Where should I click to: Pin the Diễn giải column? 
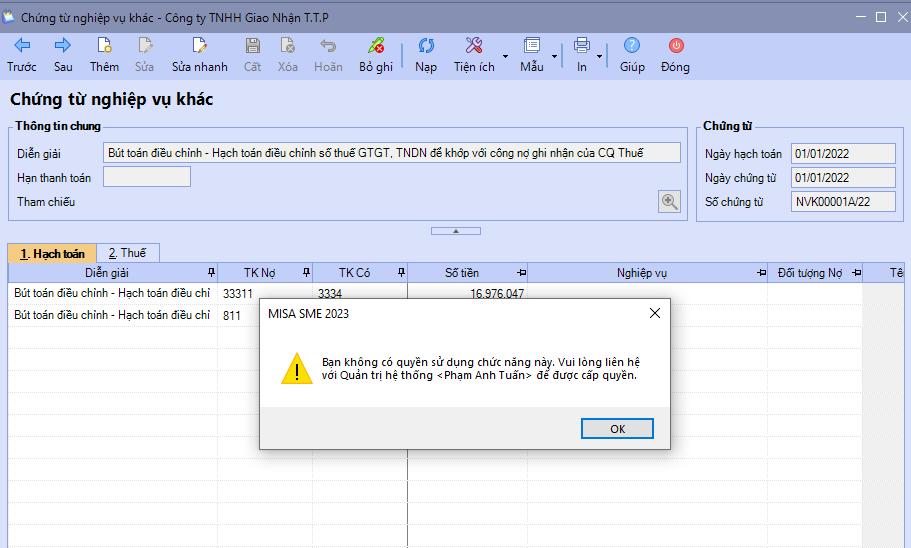click(211, 273)
